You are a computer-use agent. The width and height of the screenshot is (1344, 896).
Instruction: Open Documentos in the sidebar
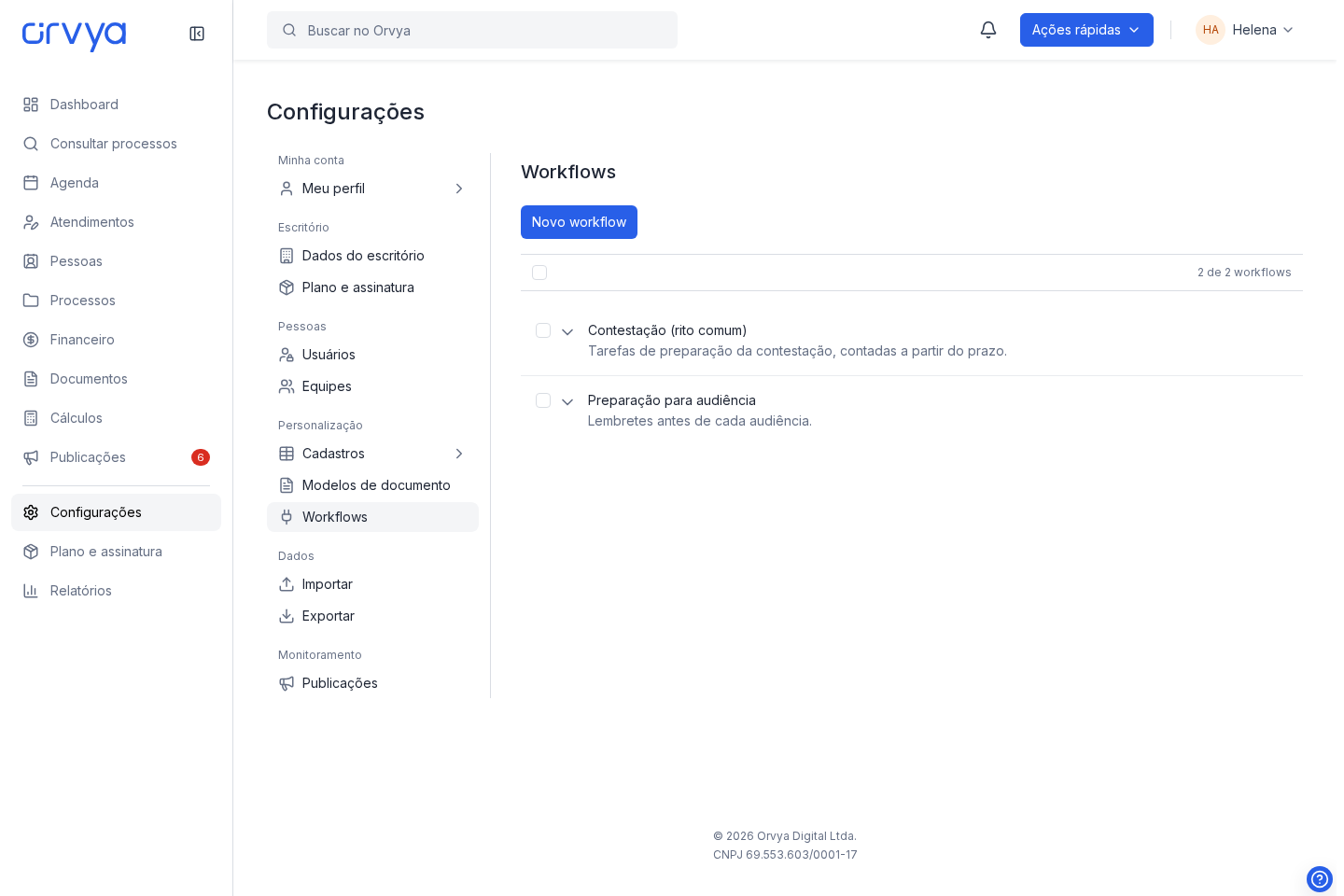coord(116,379)
